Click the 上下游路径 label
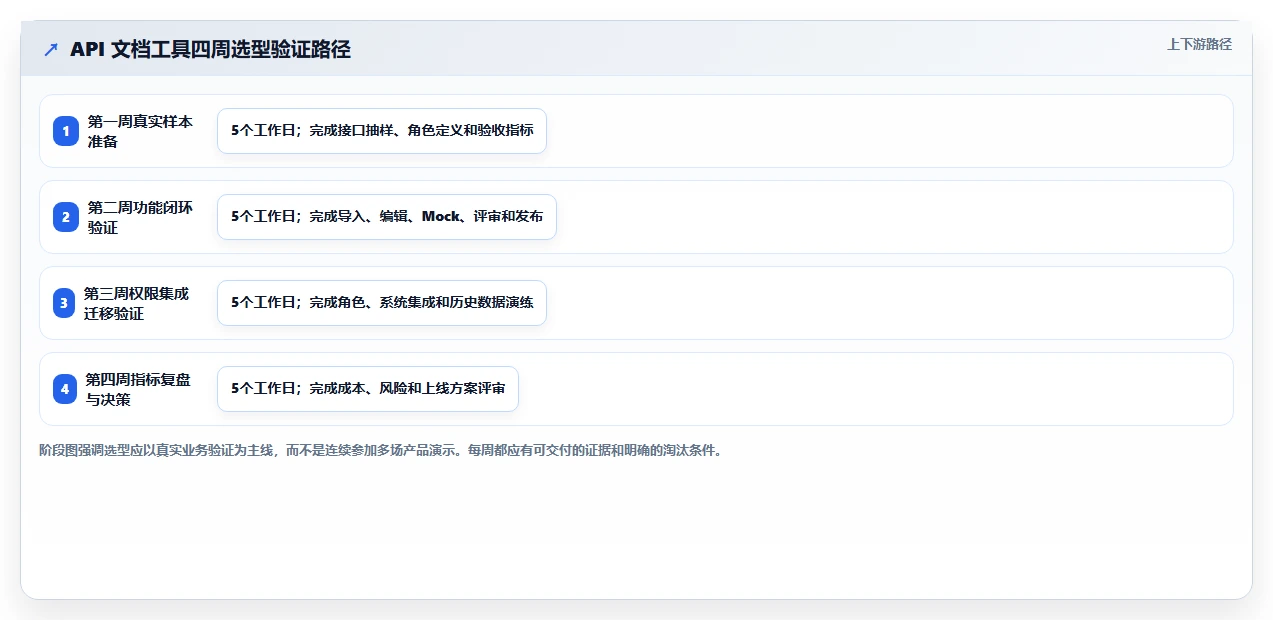1273x620 pixels. point(1199,44)
